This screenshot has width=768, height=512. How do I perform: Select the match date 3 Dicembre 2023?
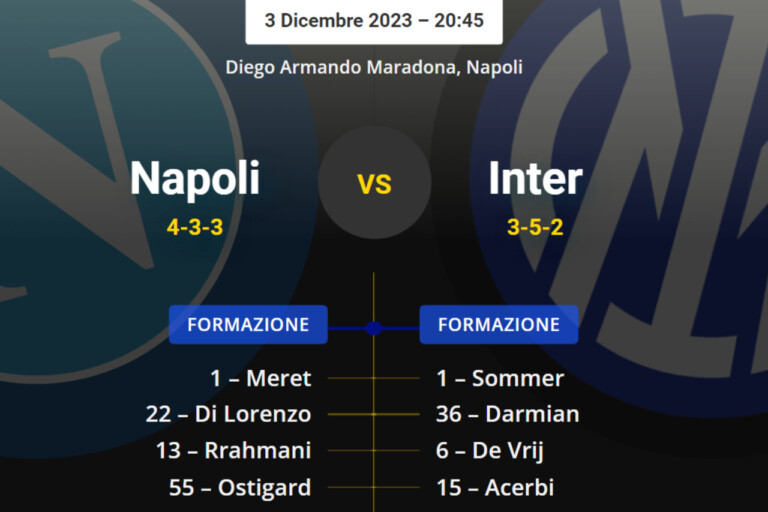click(x=374, y=20)
